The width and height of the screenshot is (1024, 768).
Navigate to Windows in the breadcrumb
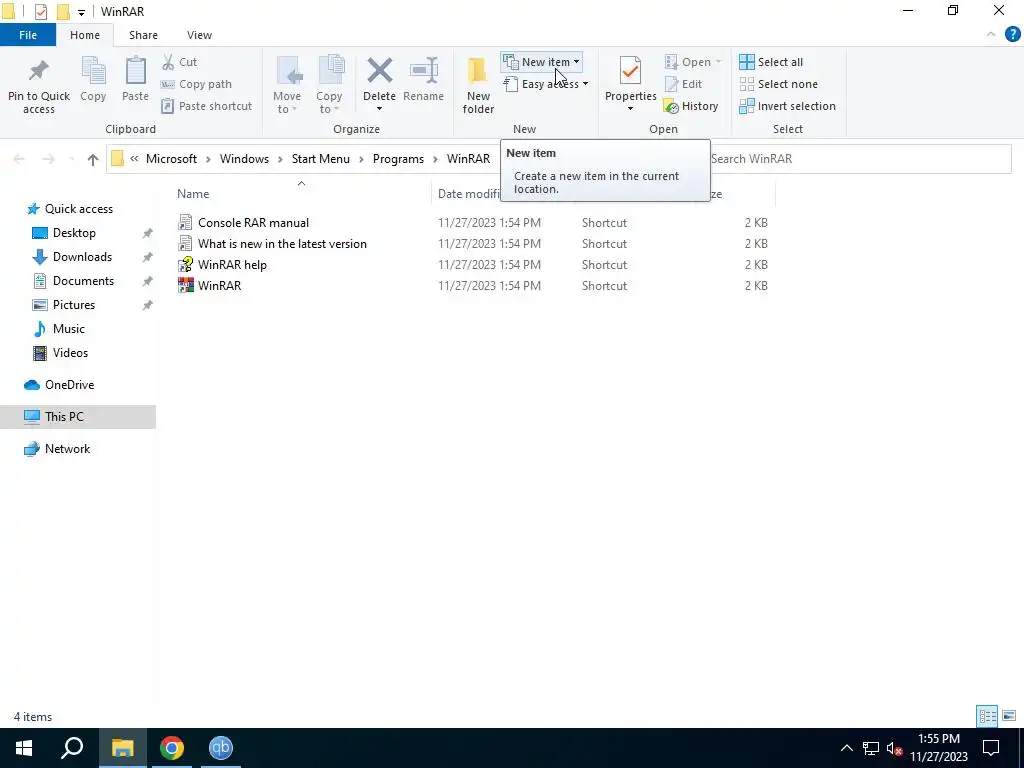tap(244, 159)
